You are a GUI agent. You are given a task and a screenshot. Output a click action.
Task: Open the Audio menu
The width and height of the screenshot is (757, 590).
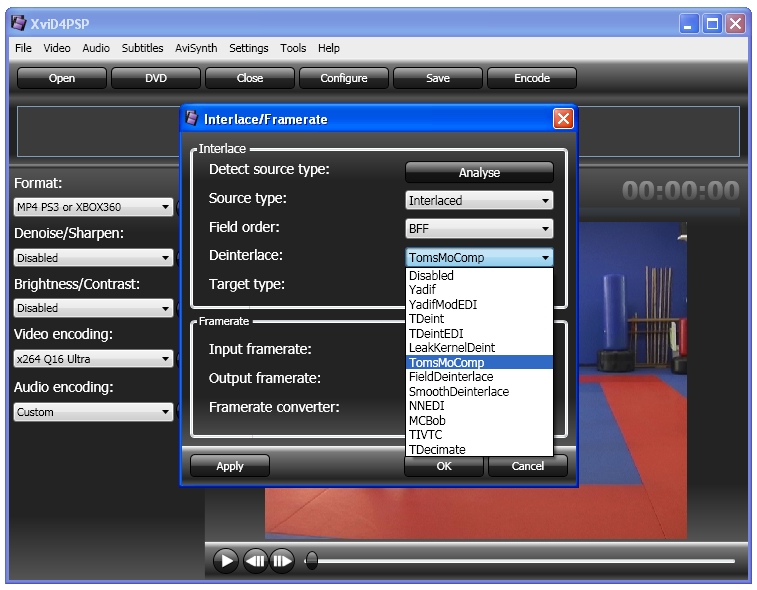(x=96, y=48)
